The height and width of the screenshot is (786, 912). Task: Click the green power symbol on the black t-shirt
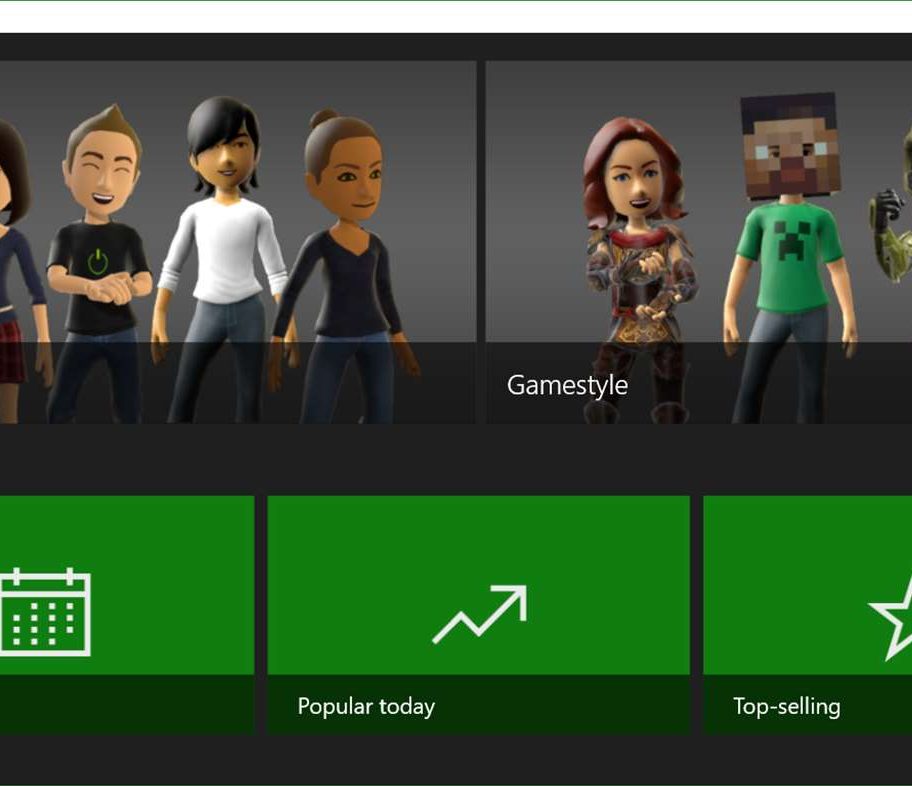pos(97,263)
